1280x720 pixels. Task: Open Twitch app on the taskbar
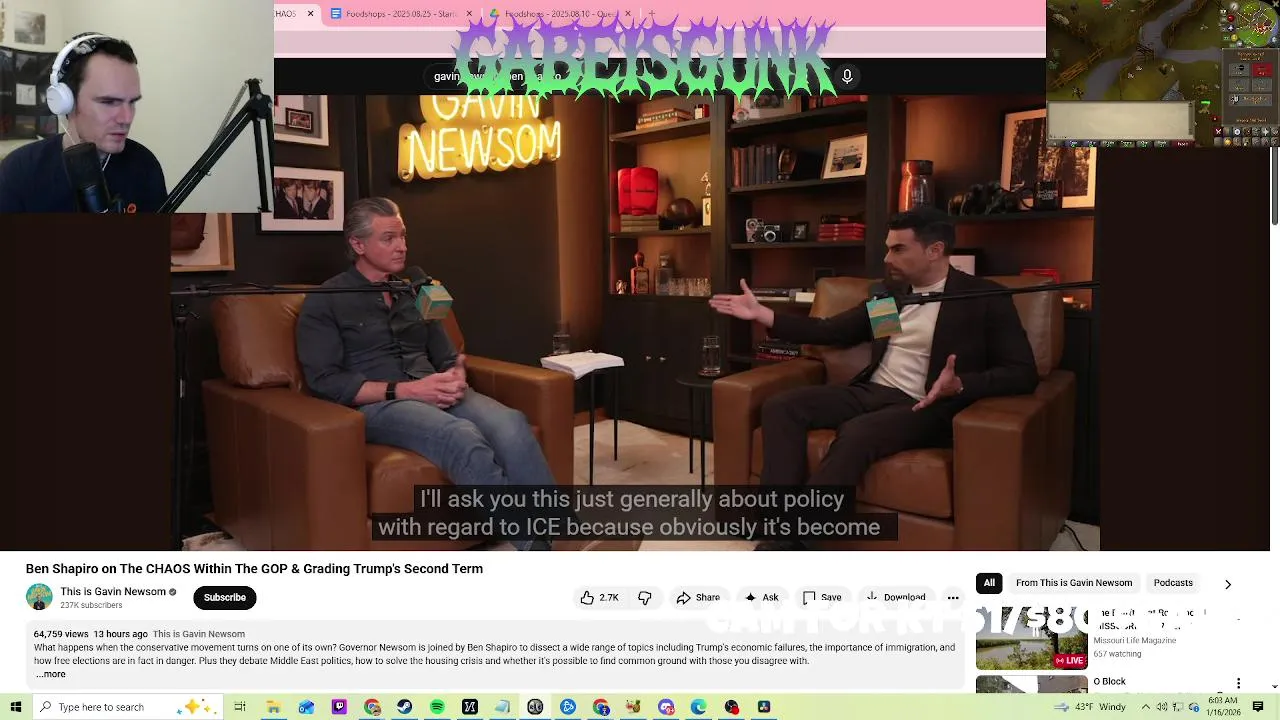click(339, 707)
